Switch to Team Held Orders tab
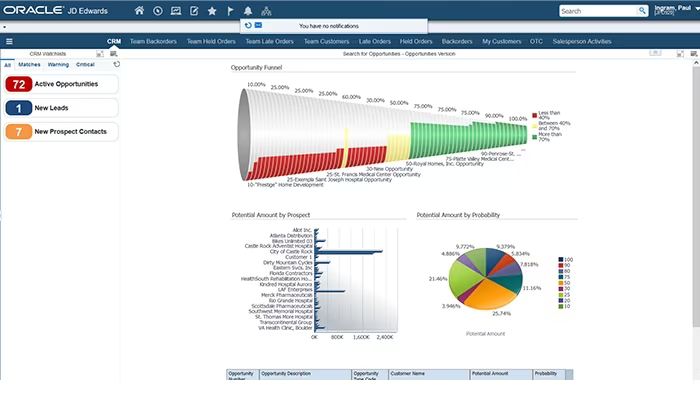 [x=211, y=42]
